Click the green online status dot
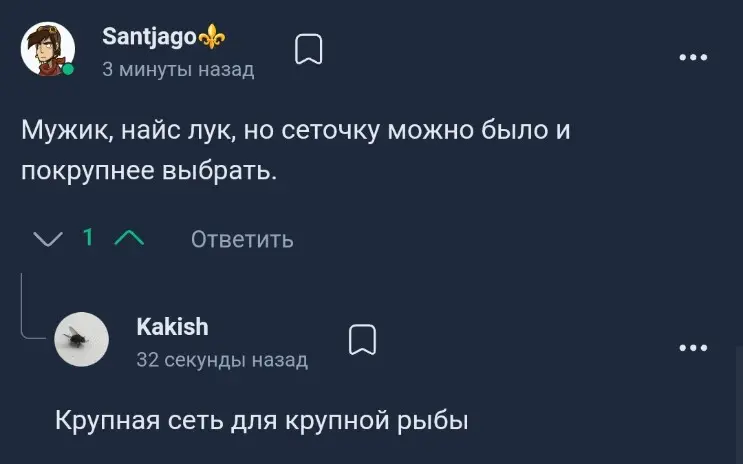743x464 pixels. [68, 70]
